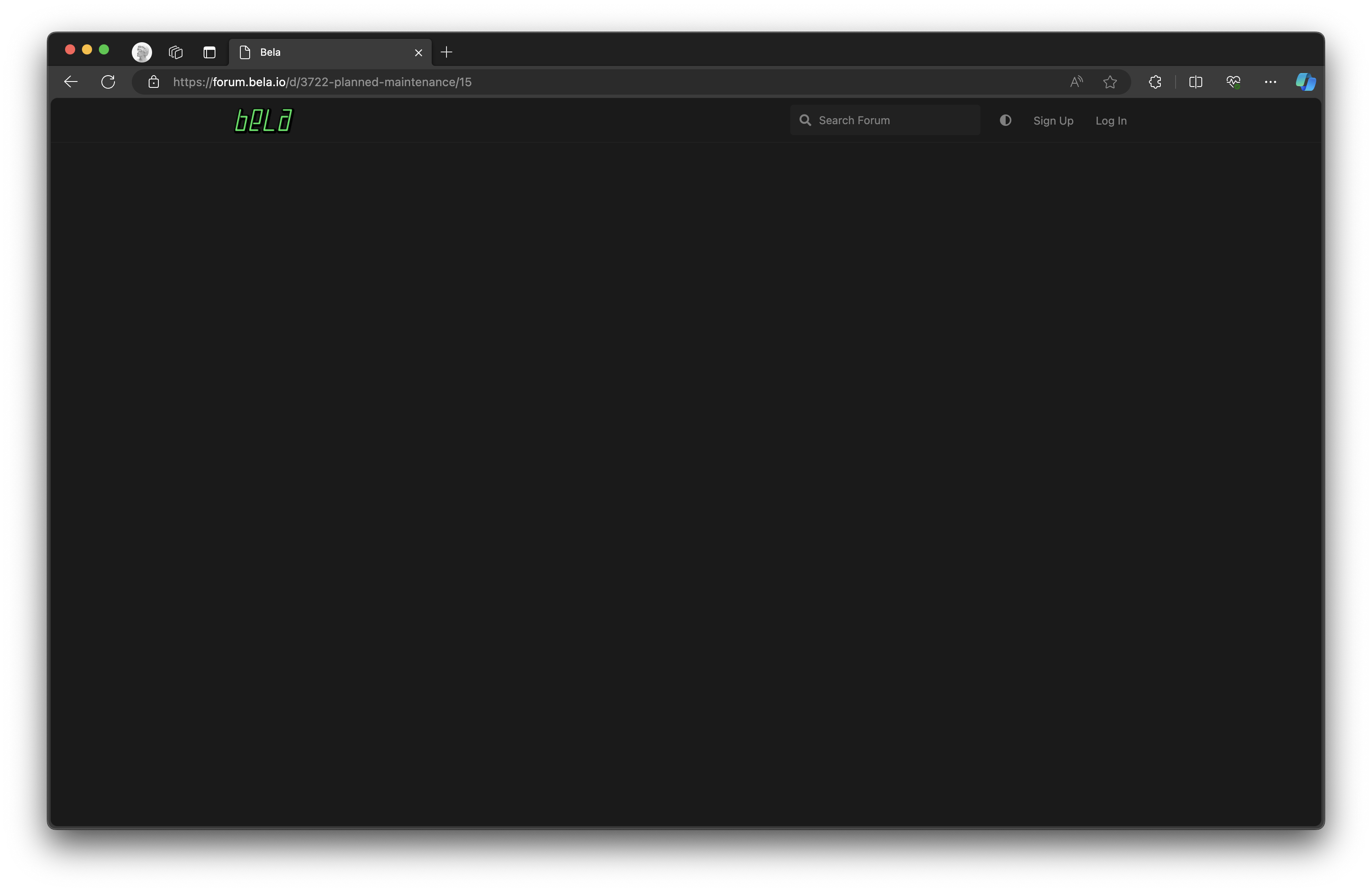Click the Bela logo
This screenshot has height=892, width=1372.
point(264,120)
